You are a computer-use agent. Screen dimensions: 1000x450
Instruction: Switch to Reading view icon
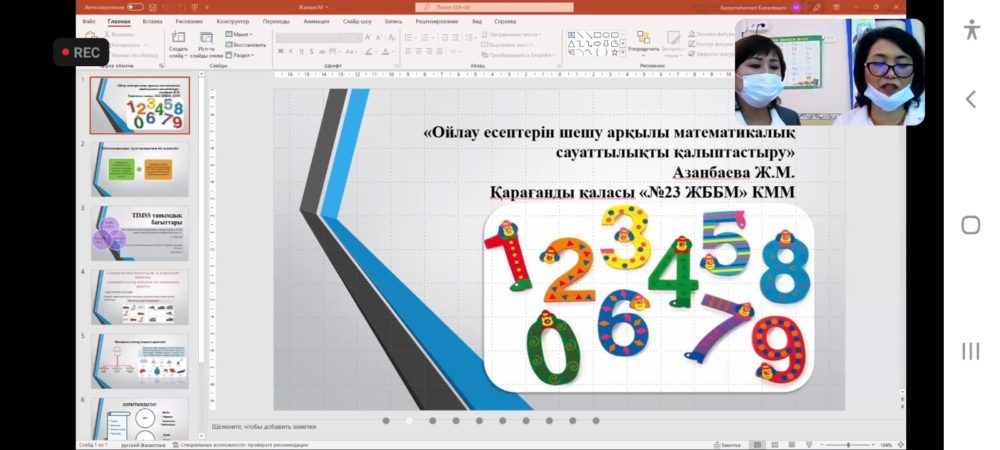tap(791, 444)
